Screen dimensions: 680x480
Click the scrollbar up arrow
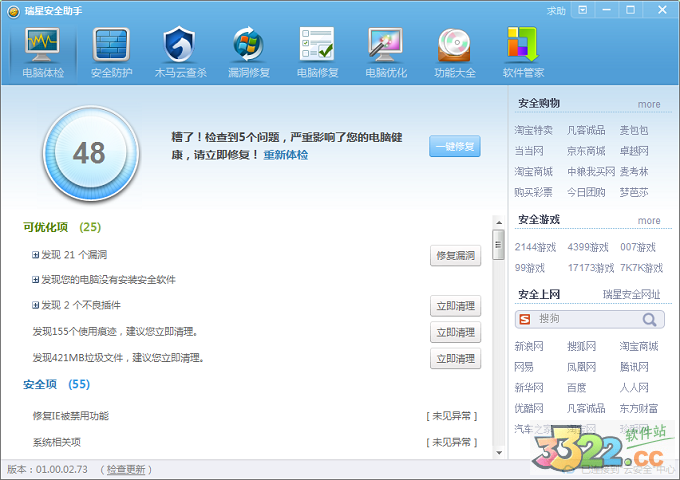tap(499, 222)
